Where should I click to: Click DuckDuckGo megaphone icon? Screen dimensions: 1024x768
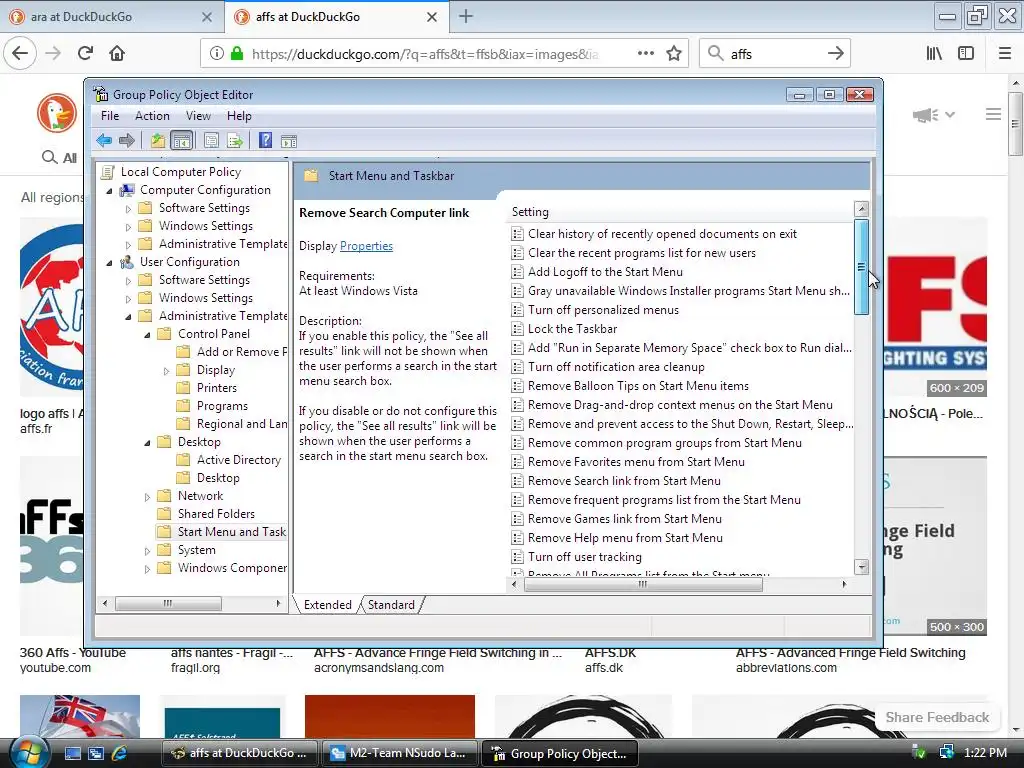tap(925, 115)
